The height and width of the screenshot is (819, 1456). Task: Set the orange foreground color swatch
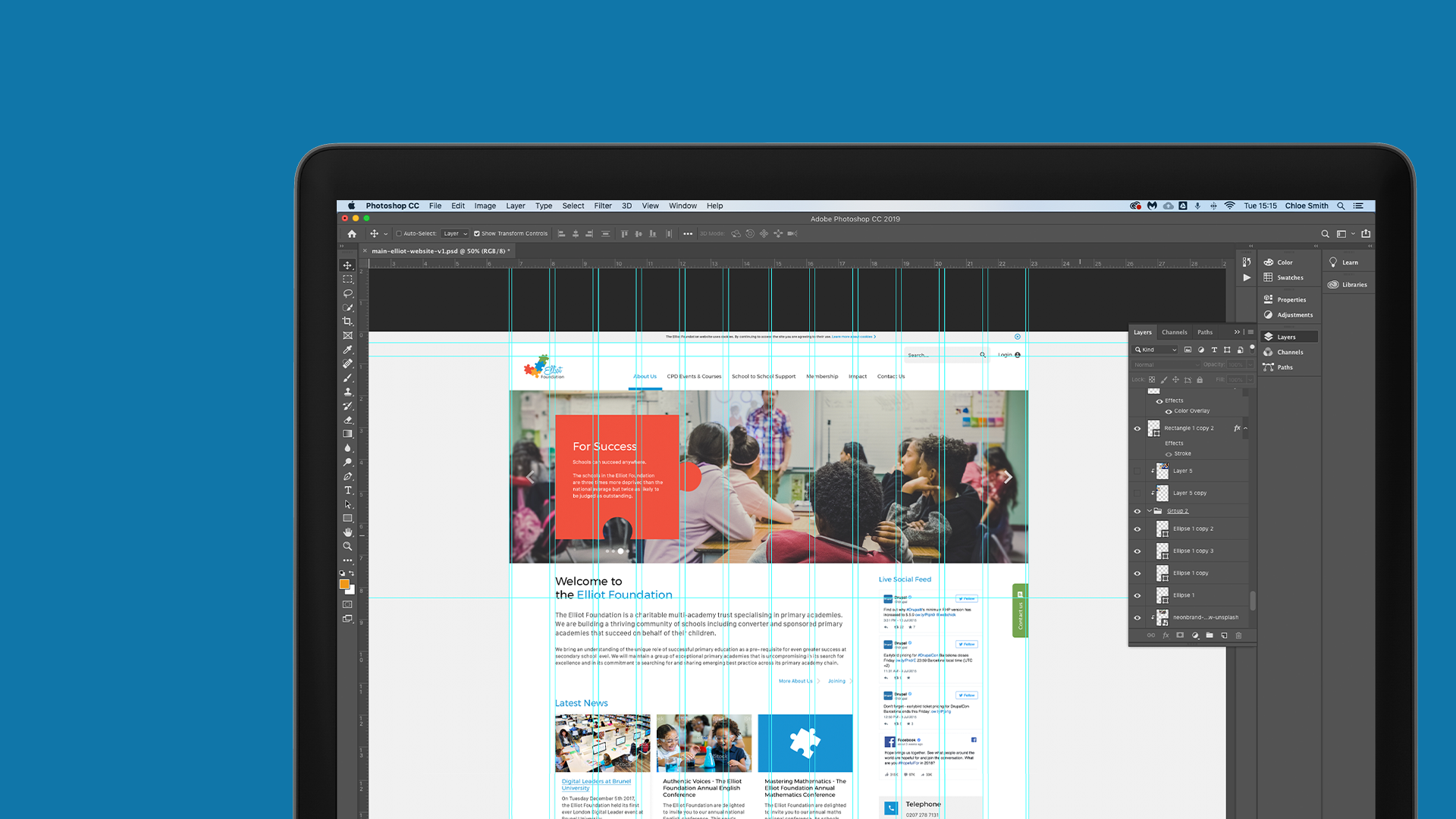(x=345, y=584)
